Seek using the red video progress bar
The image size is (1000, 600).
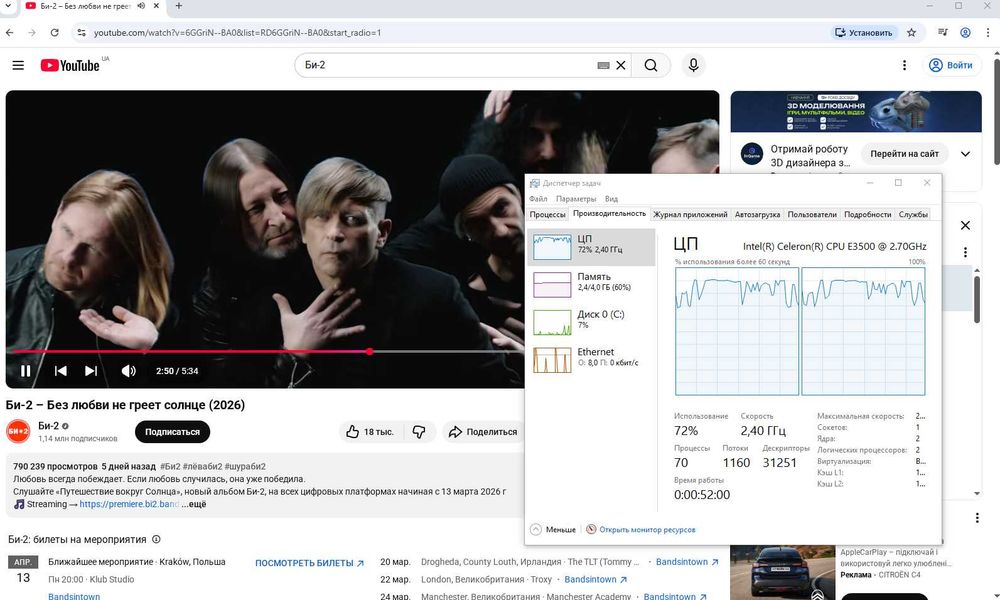(x=265, y=351)
